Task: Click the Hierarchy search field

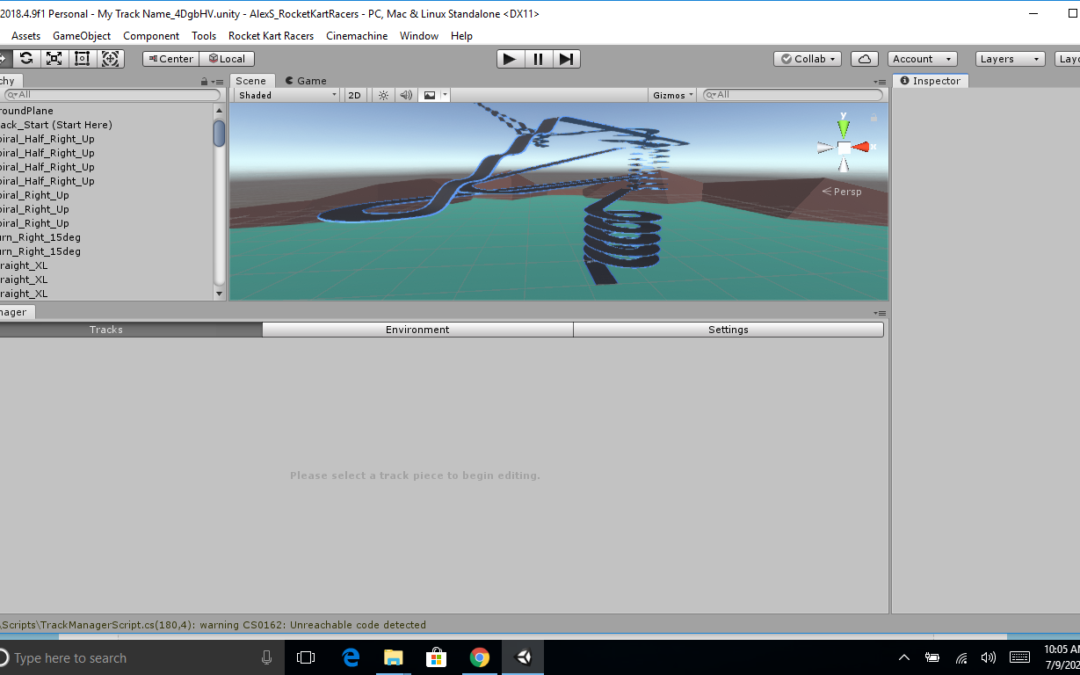Action: [112, 95]
